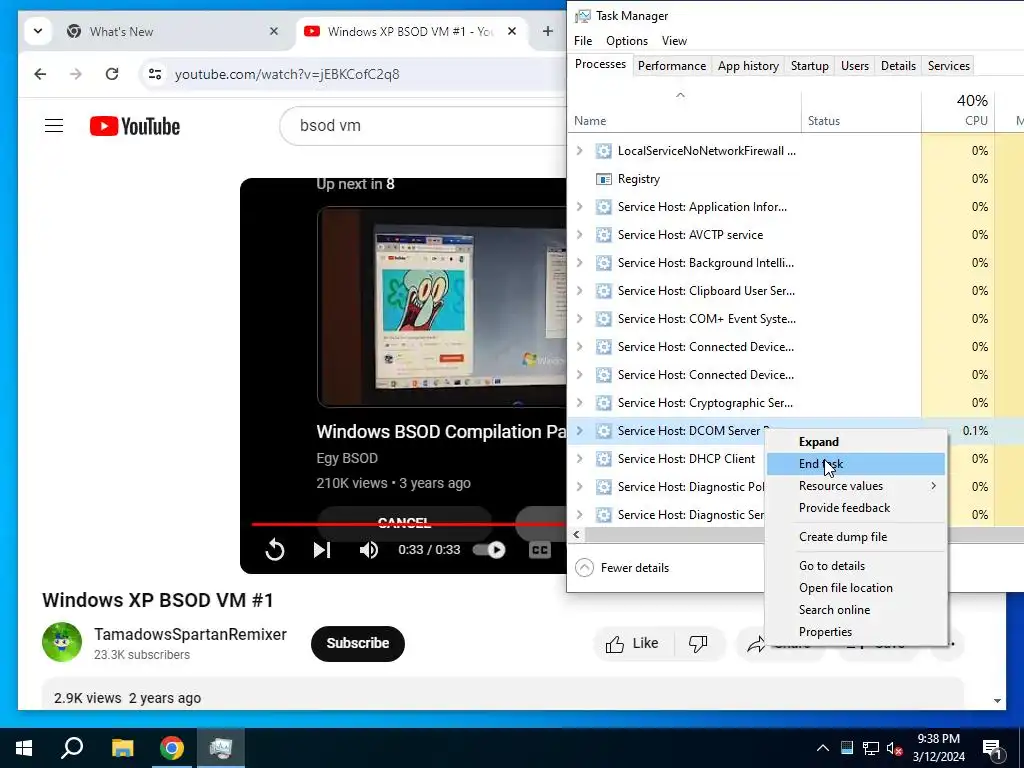Expand Service Host: Clipboard User Service row
Viewport: 1024px width, 768px height.
(x=579, y=291)
